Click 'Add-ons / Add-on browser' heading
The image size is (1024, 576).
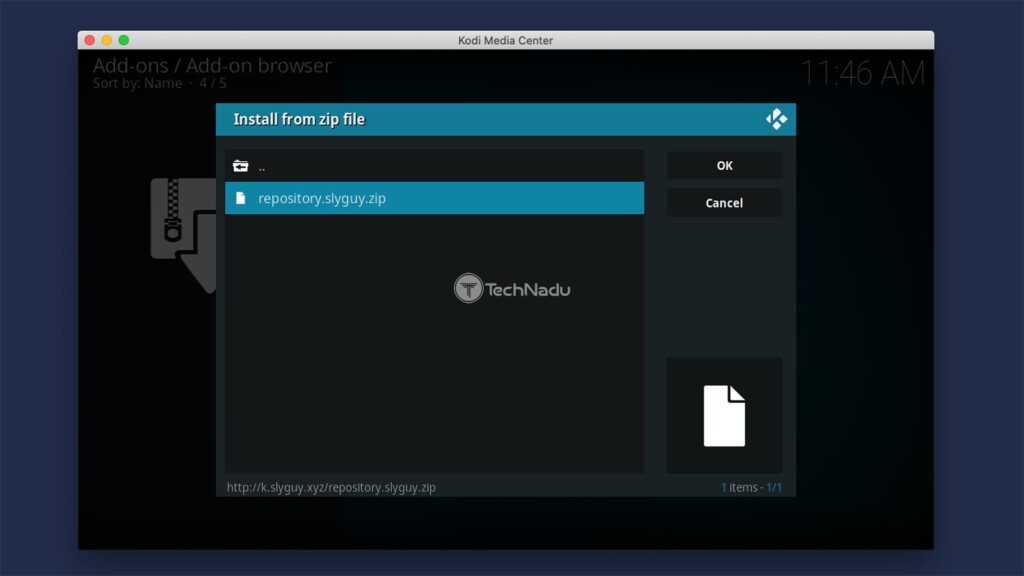pos(212,65)
